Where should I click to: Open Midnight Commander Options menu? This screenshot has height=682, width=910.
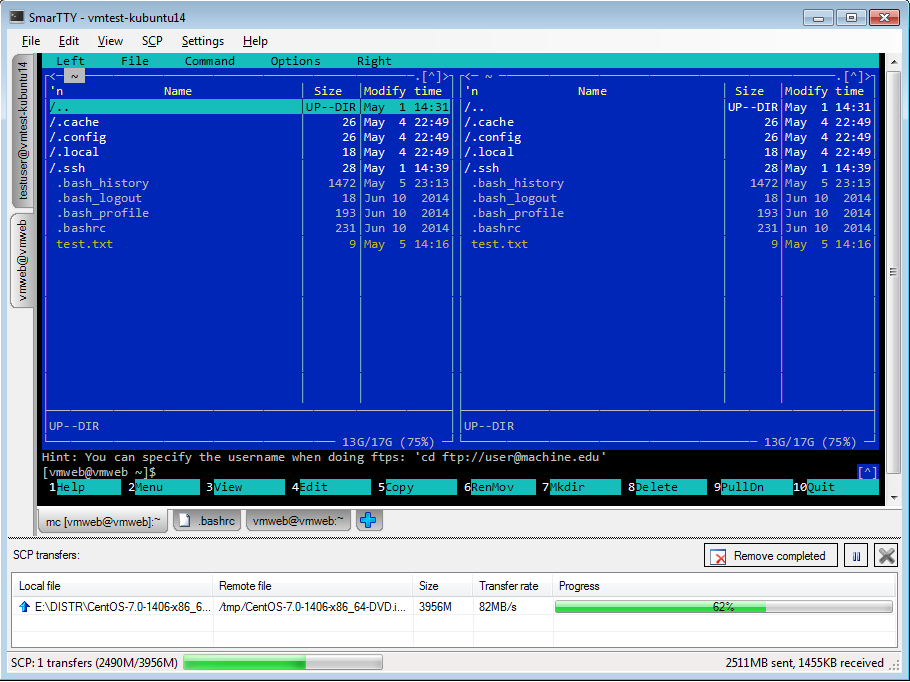[295, 61]
